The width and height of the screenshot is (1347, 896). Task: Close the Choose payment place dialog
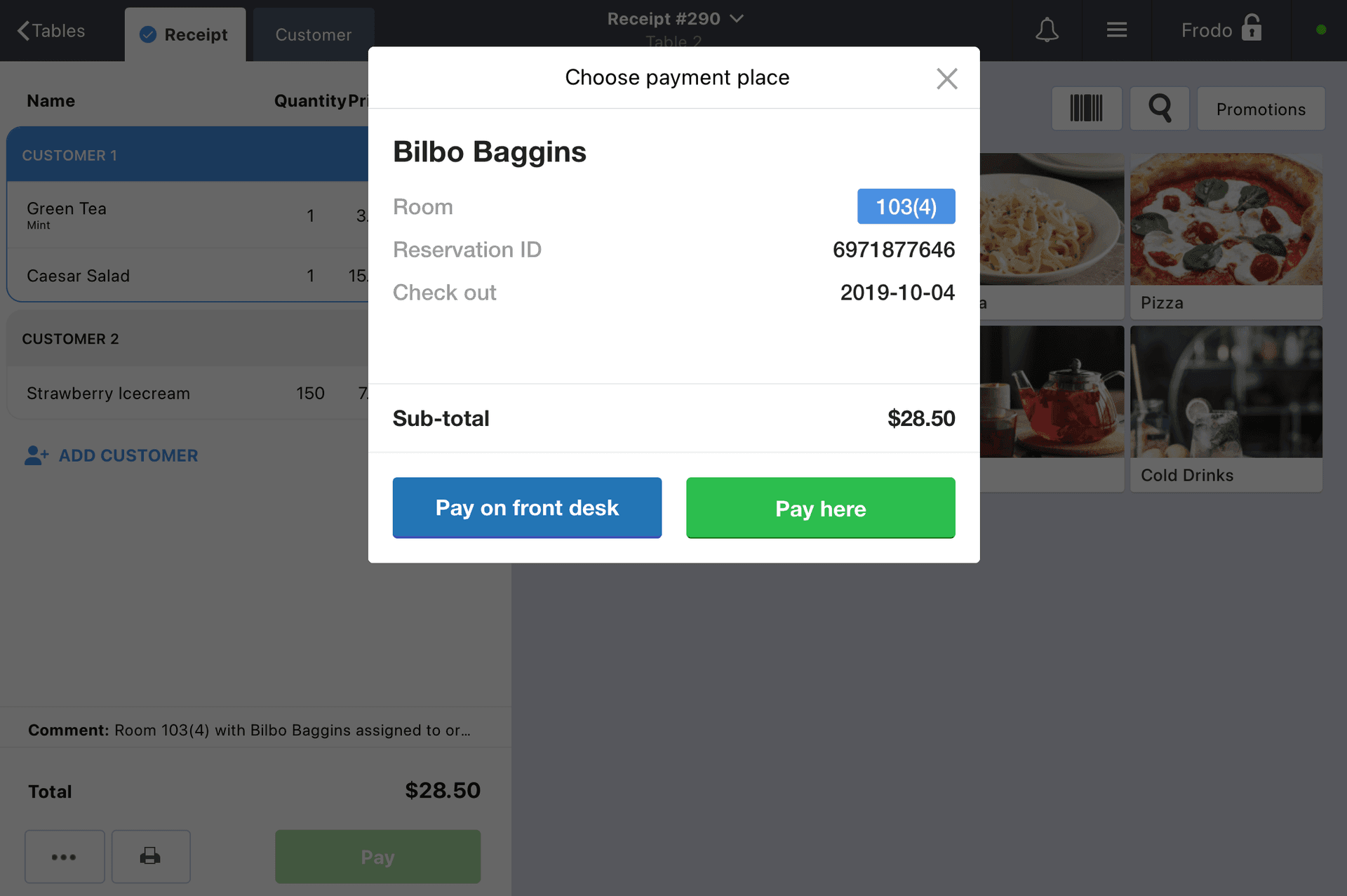point(946,79)
